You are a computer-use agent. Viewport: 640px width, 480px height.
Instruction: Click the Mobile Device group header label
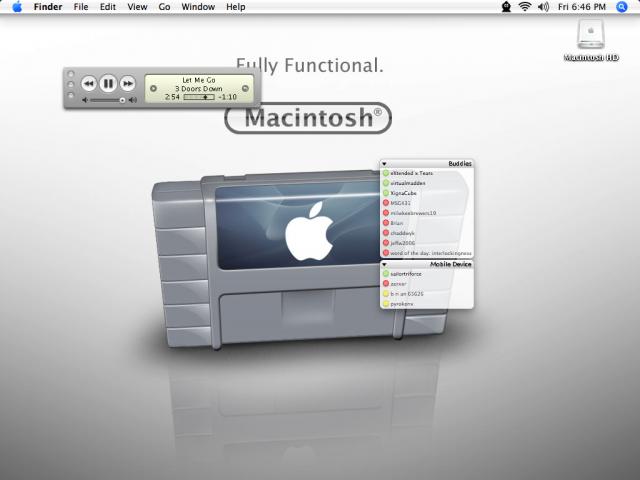point(451,264)
